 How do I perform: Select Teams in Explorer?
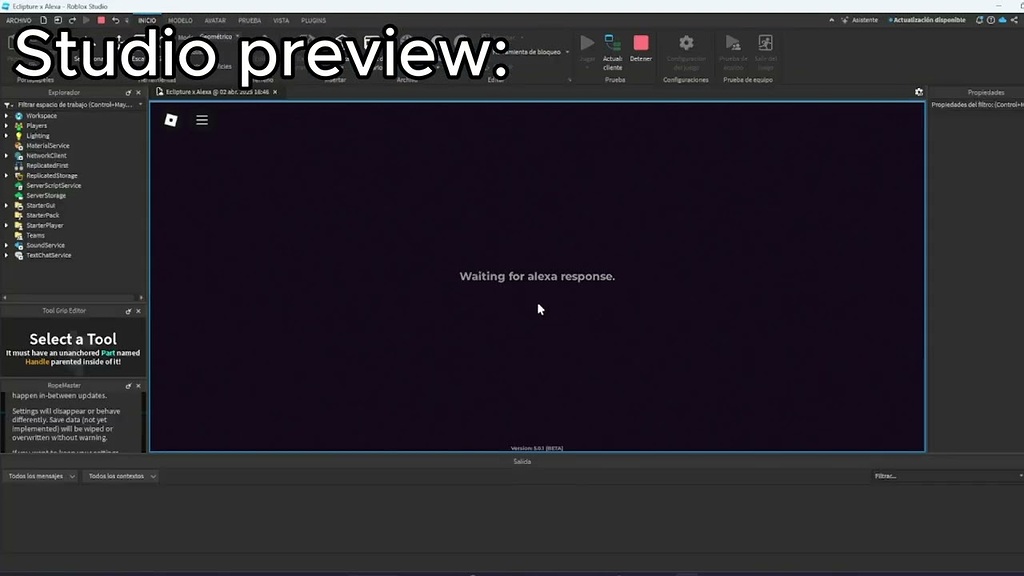click(35, 235)
